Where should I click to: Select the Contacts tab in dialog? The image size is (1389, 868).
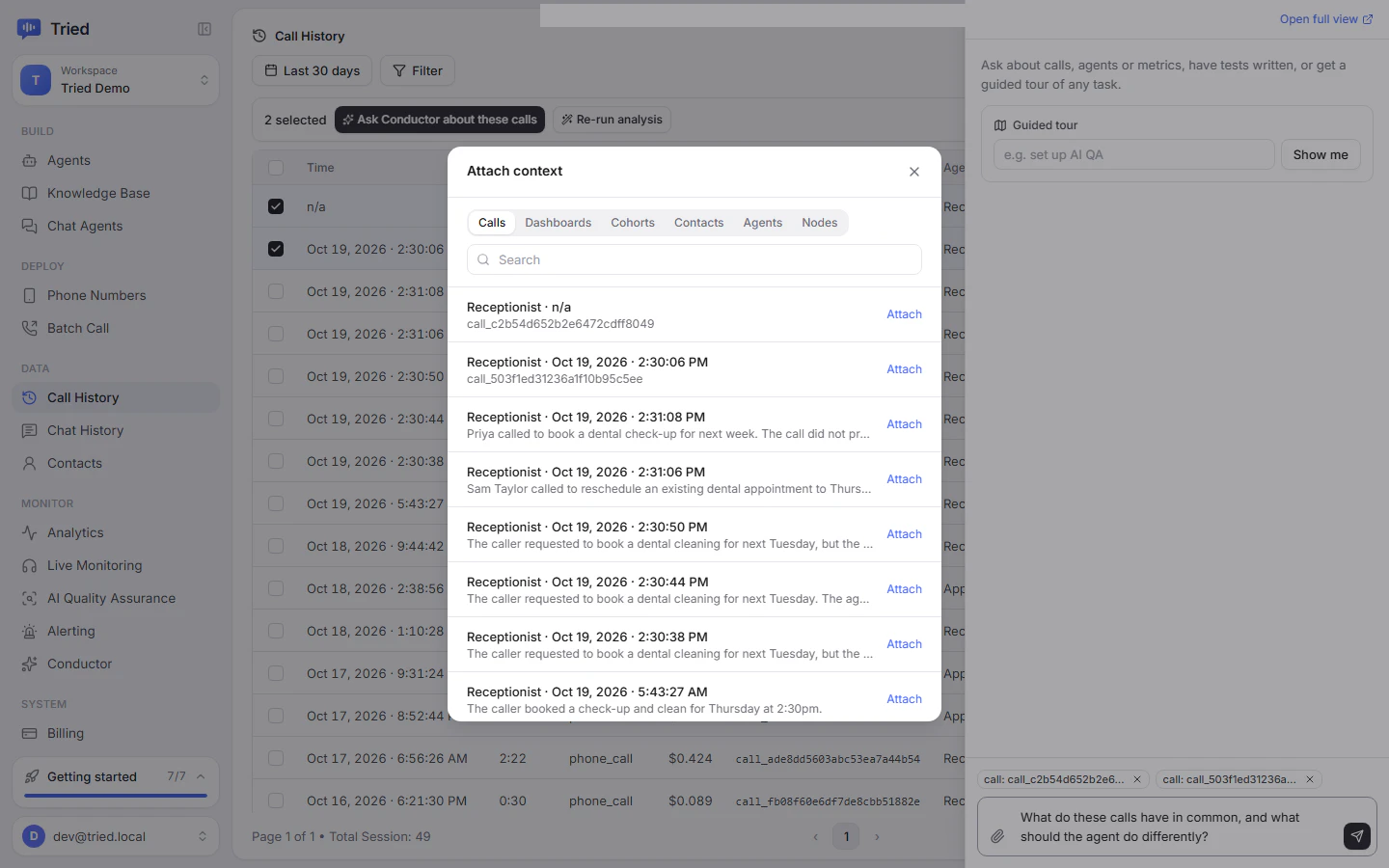coord(699,223)
